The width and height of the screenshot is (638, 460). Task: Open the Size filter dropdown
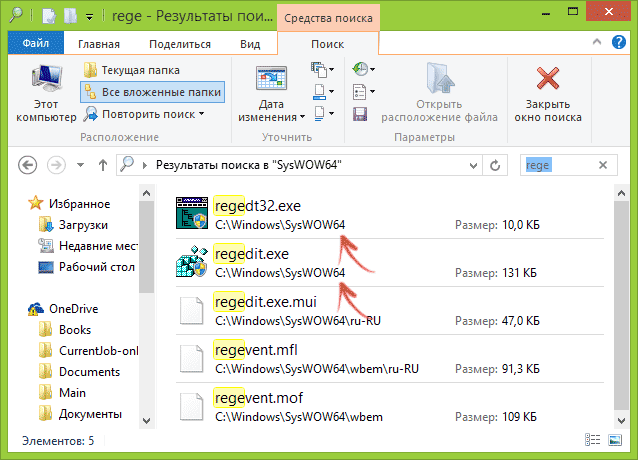tap(324, 92)
